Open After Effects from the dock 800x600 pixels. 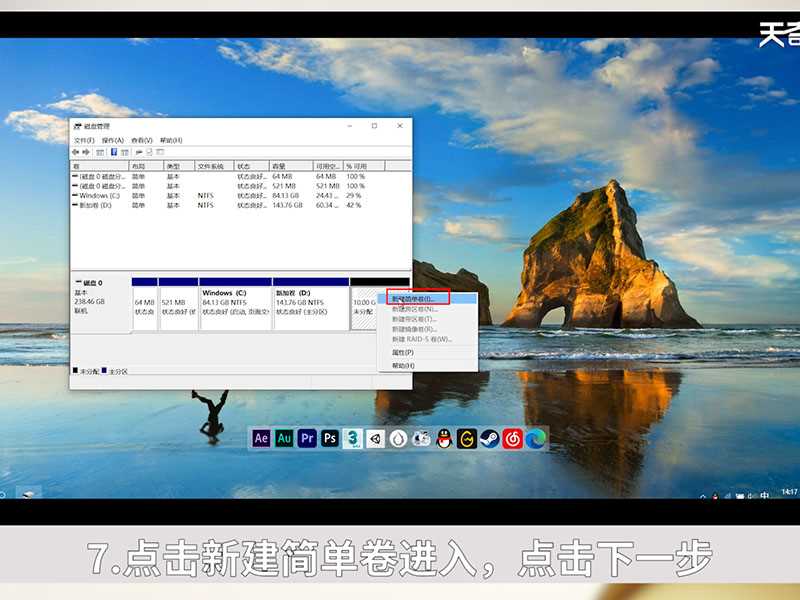tap(260, 438)
